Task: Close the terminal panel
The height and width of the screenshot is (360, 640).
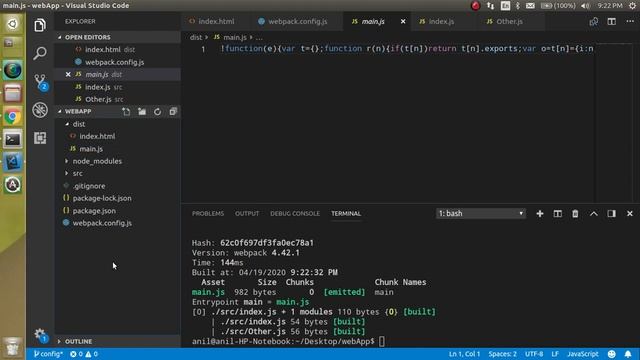Action: point(630,213)
